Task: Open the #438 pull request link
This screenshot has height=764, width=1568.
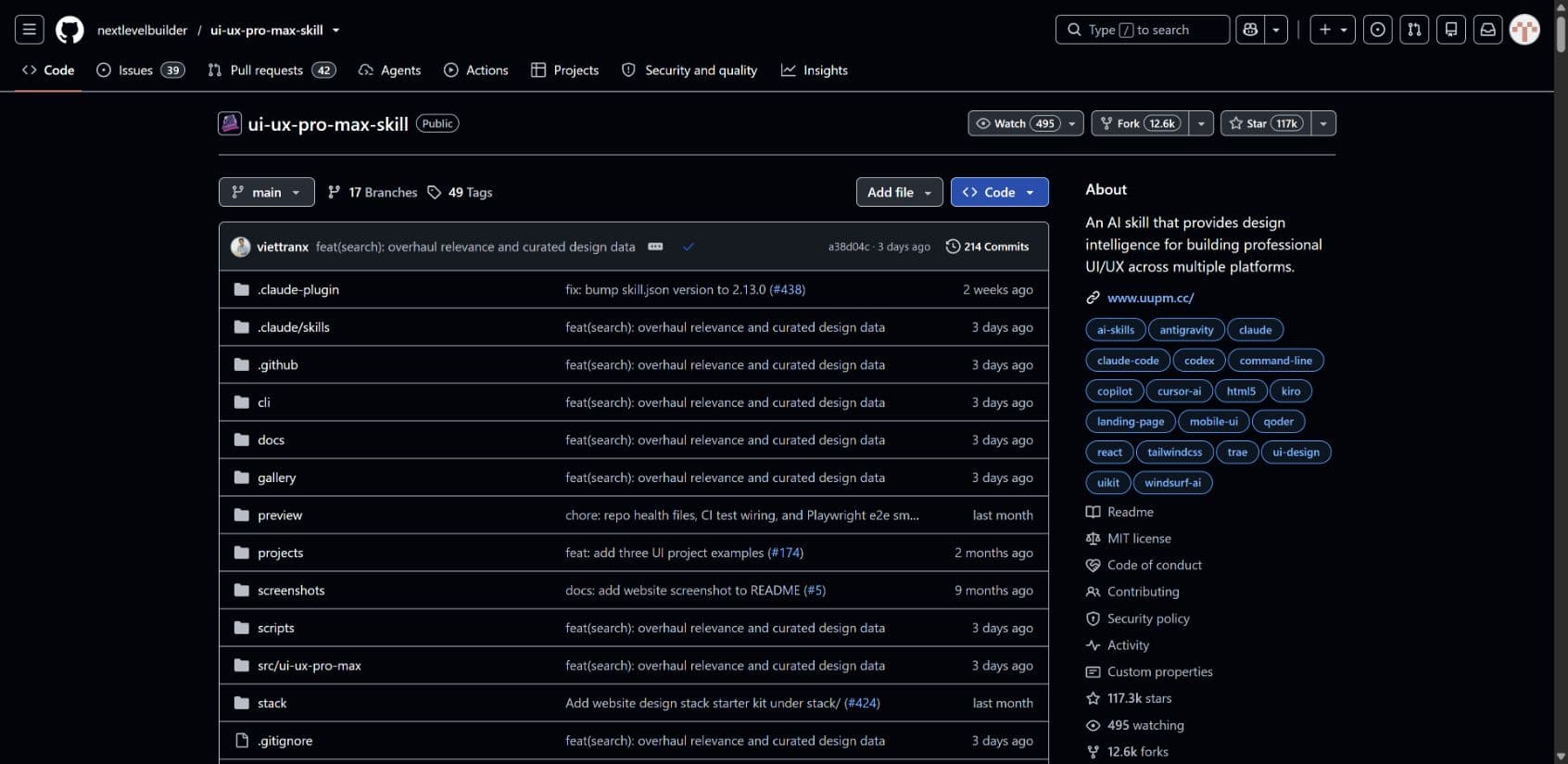Action: click(x=788, y=290)
